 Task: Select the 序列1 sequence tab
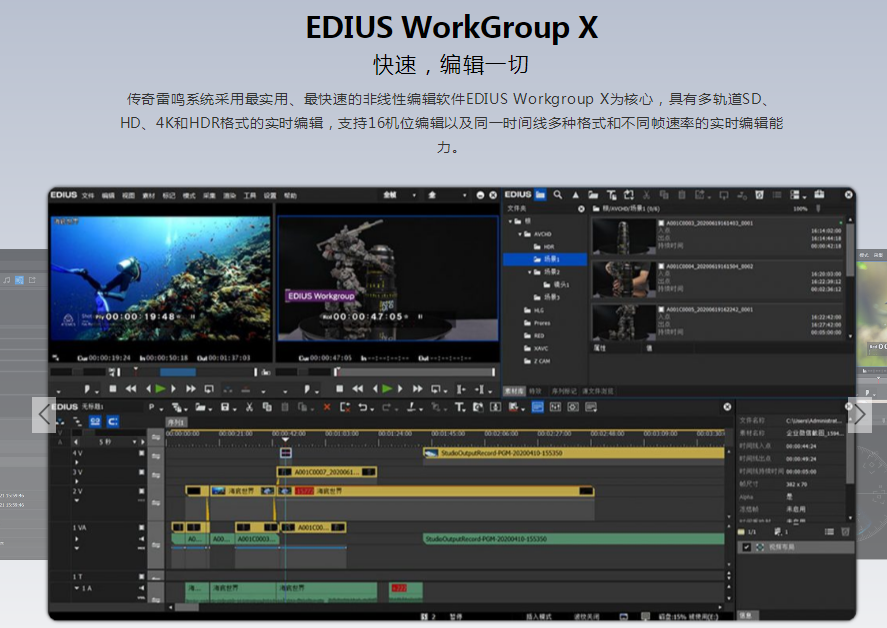pyautogui.click(x=176, y=422)
